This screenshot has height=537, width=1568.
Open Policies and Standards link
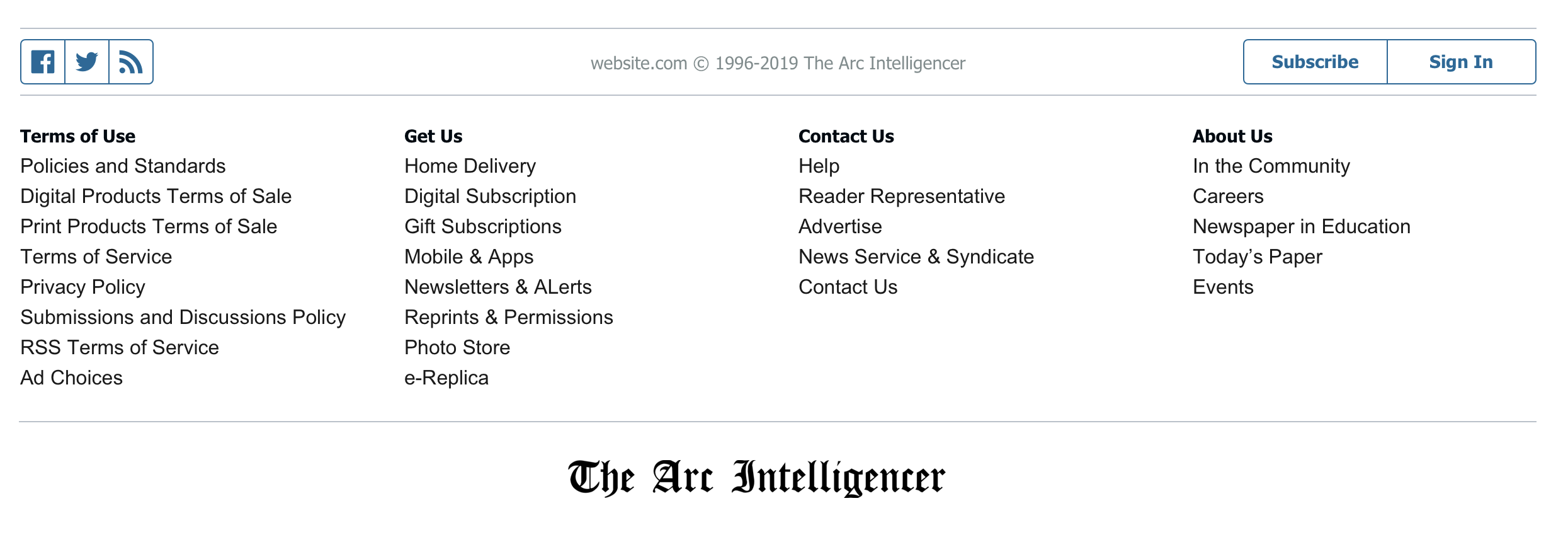123,166
